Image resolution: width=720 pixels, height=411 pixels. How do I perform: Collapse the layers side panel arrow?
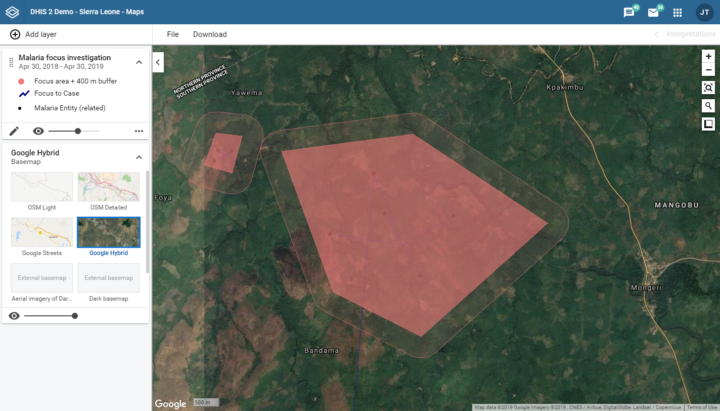[158, 62]
